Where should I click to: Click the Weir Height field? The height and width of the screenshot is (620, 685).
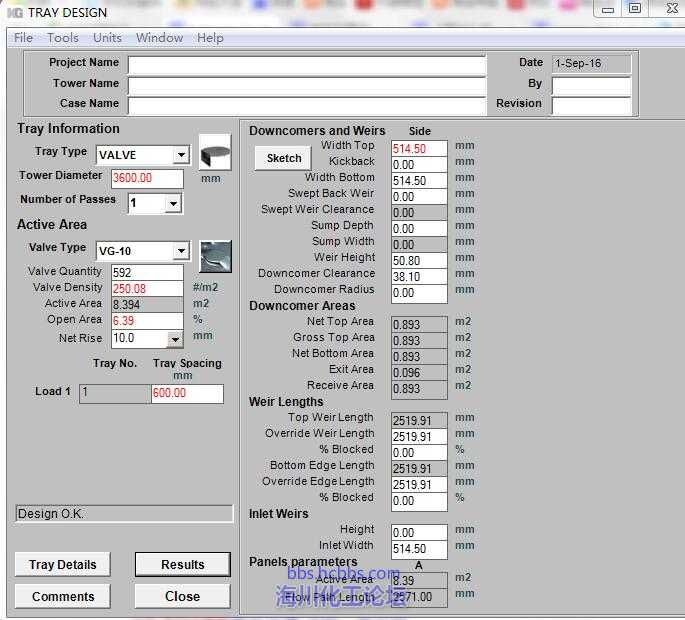pos(419,261)
